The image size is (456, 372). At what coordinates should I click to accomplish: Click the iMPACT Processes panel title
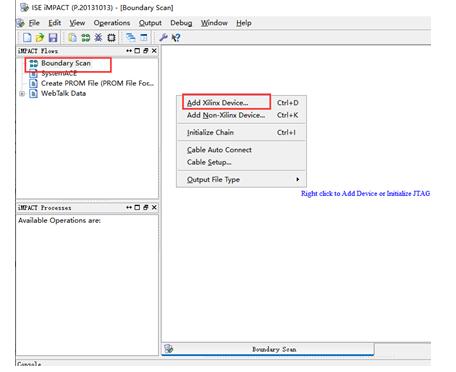point(44,208)
